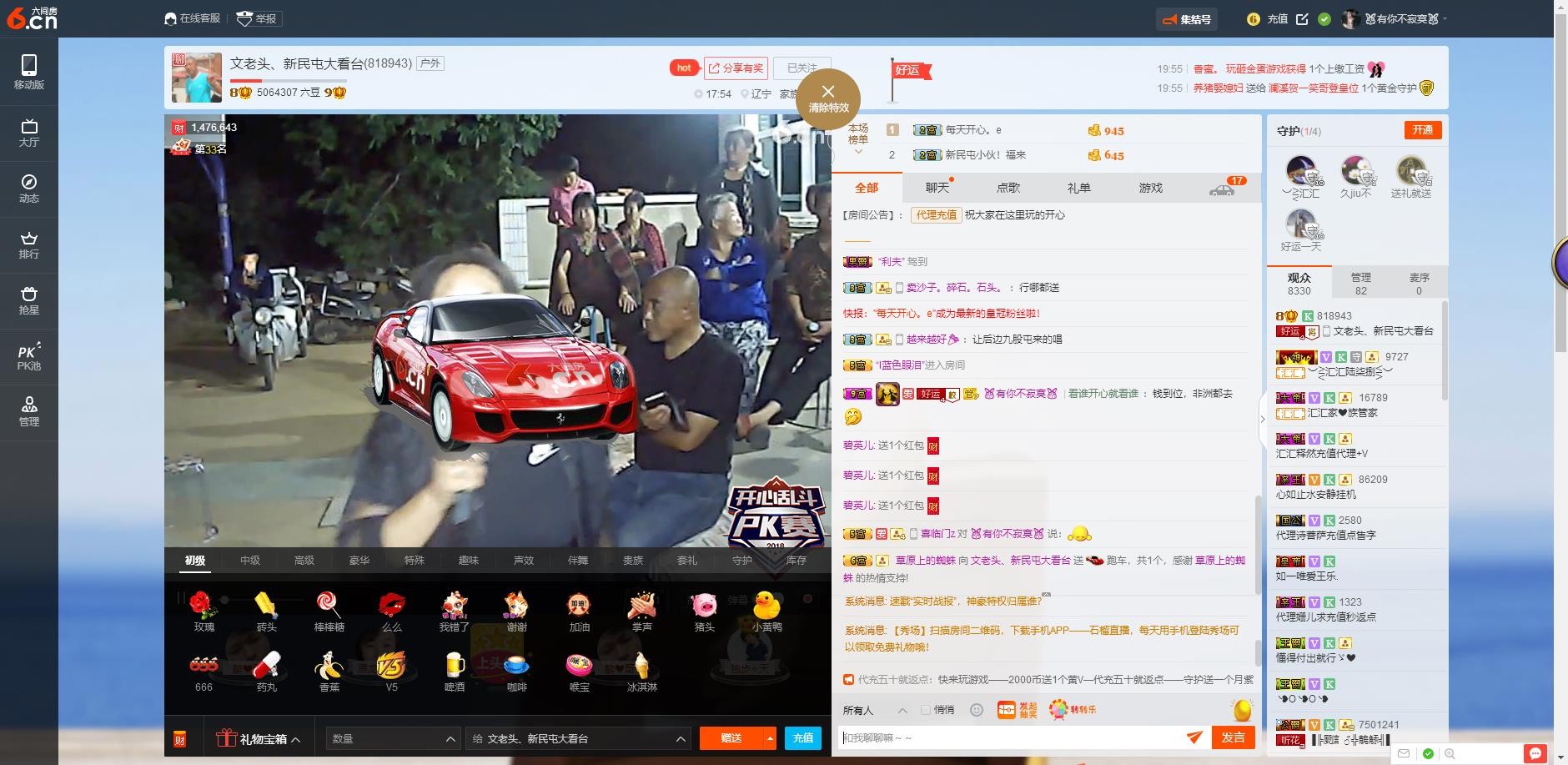This screenshot has height=765, width=1568.
Task: Select the 药丸 pill gift
Action: [x=266, y=672]
